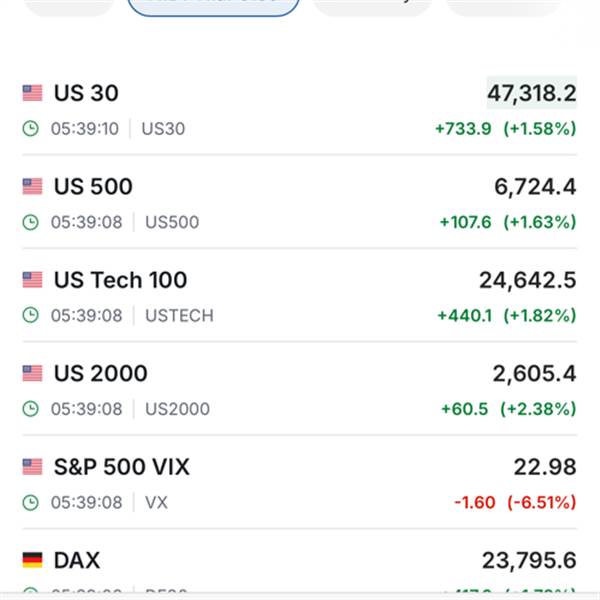Tap the +733.9 (+1.58%) change figure

(x=505, y=128)
